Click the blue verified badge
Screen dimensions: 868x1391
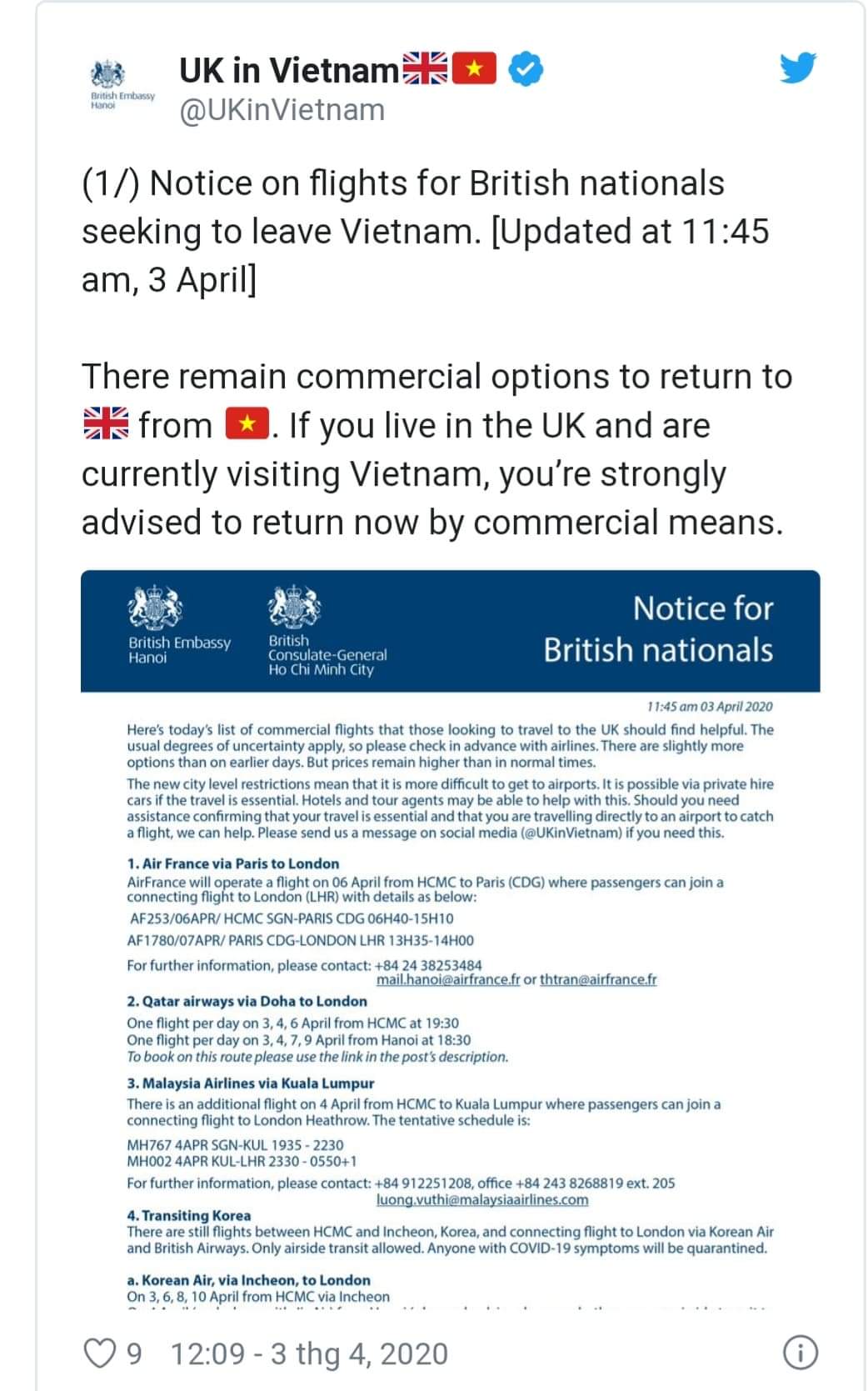tap(526, 69)
